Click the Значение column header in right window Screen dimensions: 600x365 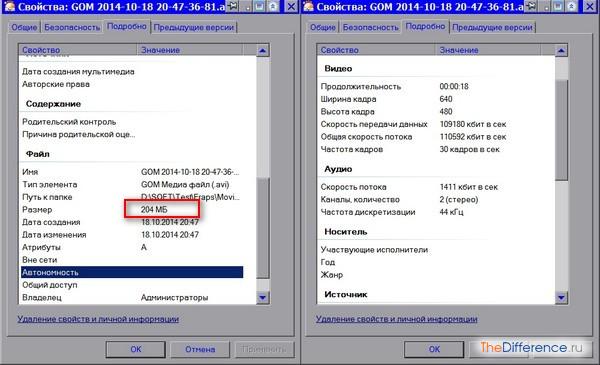[x=488, y=50]
